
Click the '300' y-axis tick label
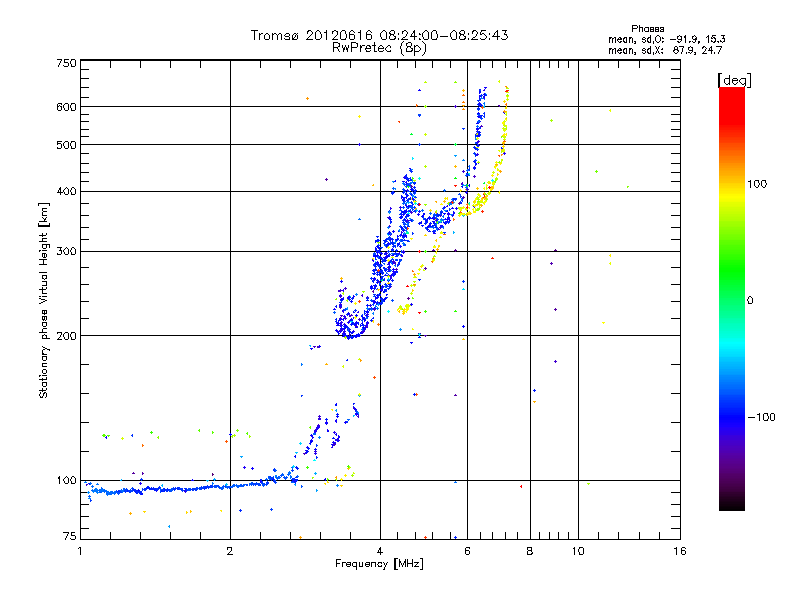tap(66, 252)
